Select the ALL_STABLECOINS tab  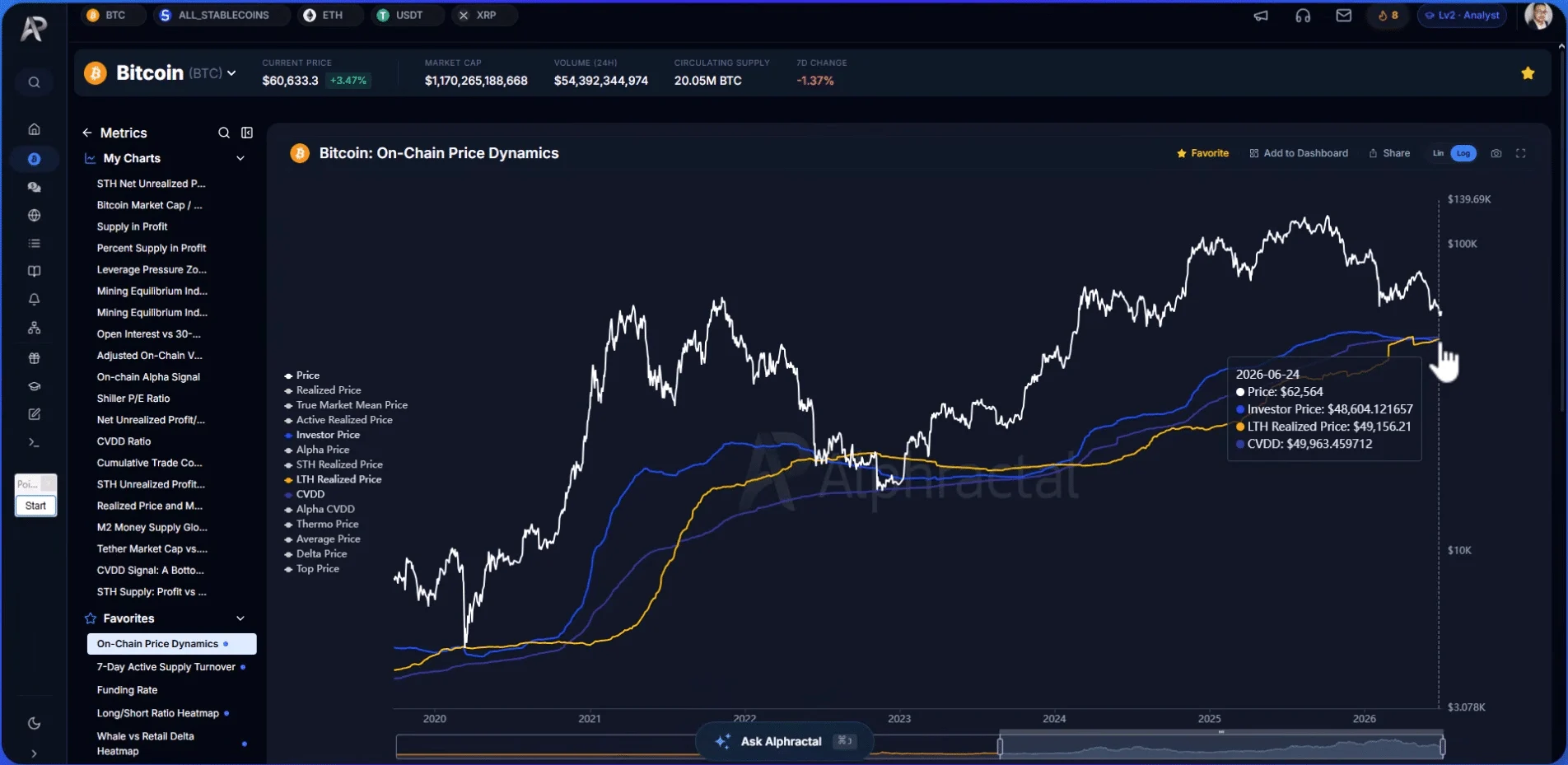(x=222, y=16)
